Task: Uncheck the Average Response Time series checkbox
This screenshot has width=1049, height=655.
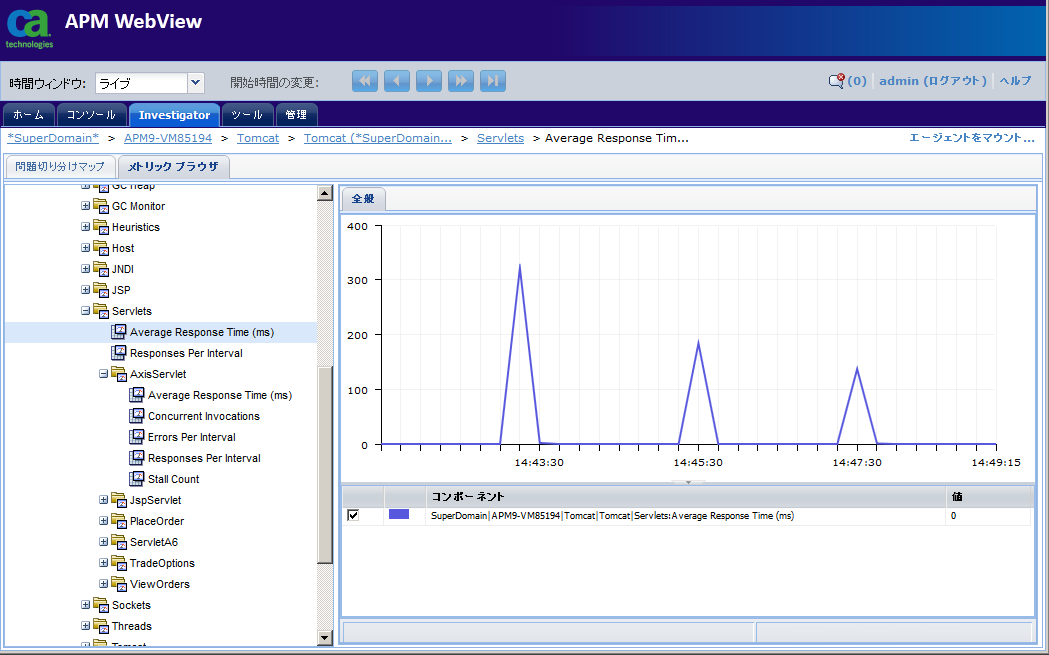Action: 353,515
